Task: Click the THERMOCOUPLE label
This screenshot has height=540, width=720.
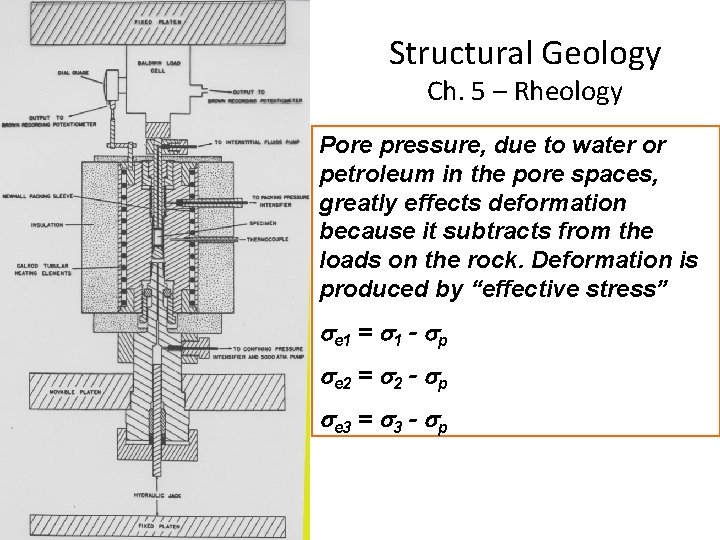Action: click(x=267, y=239)
